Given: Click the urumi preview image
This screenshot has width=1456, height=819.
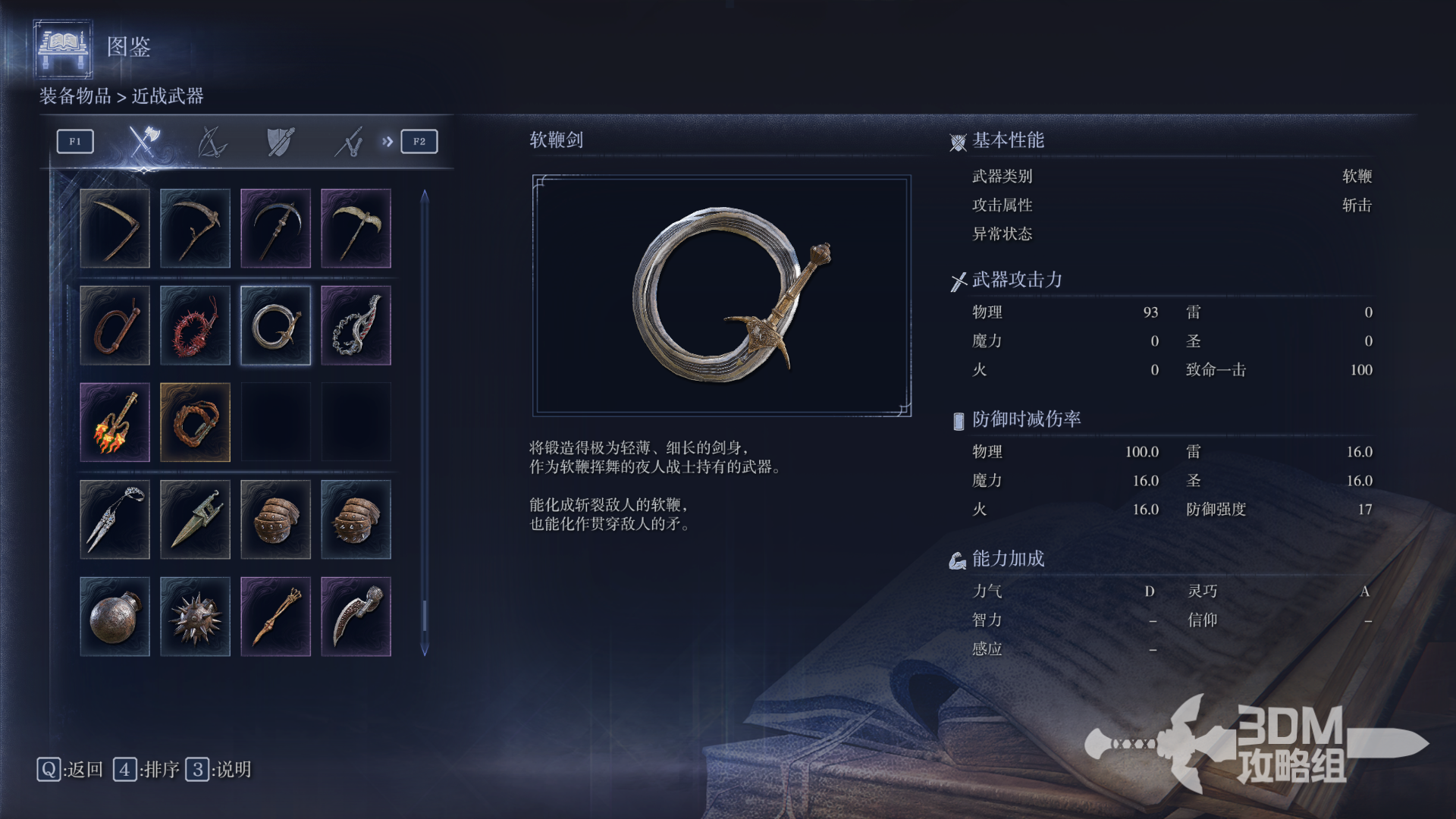Looking at the screenshot, I should click(x=722, y=296).
